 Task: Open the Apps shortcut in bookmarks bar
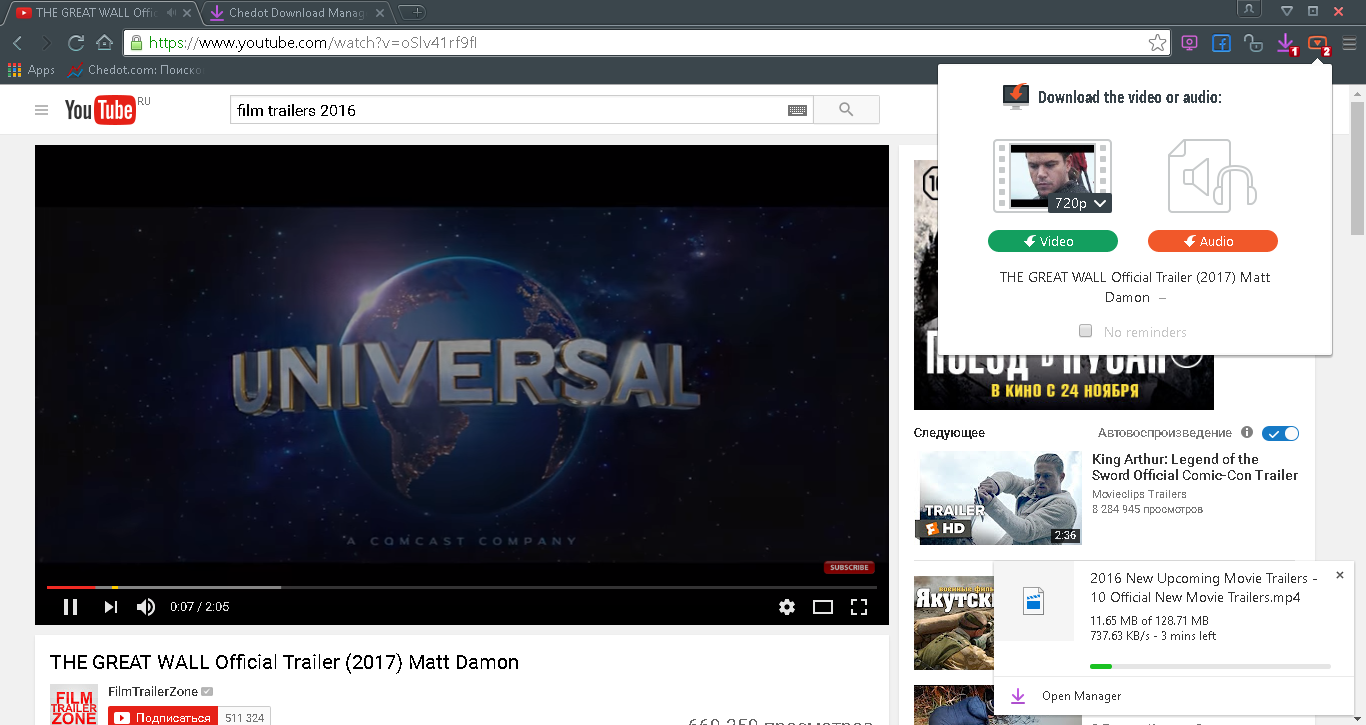click(32, 70)
